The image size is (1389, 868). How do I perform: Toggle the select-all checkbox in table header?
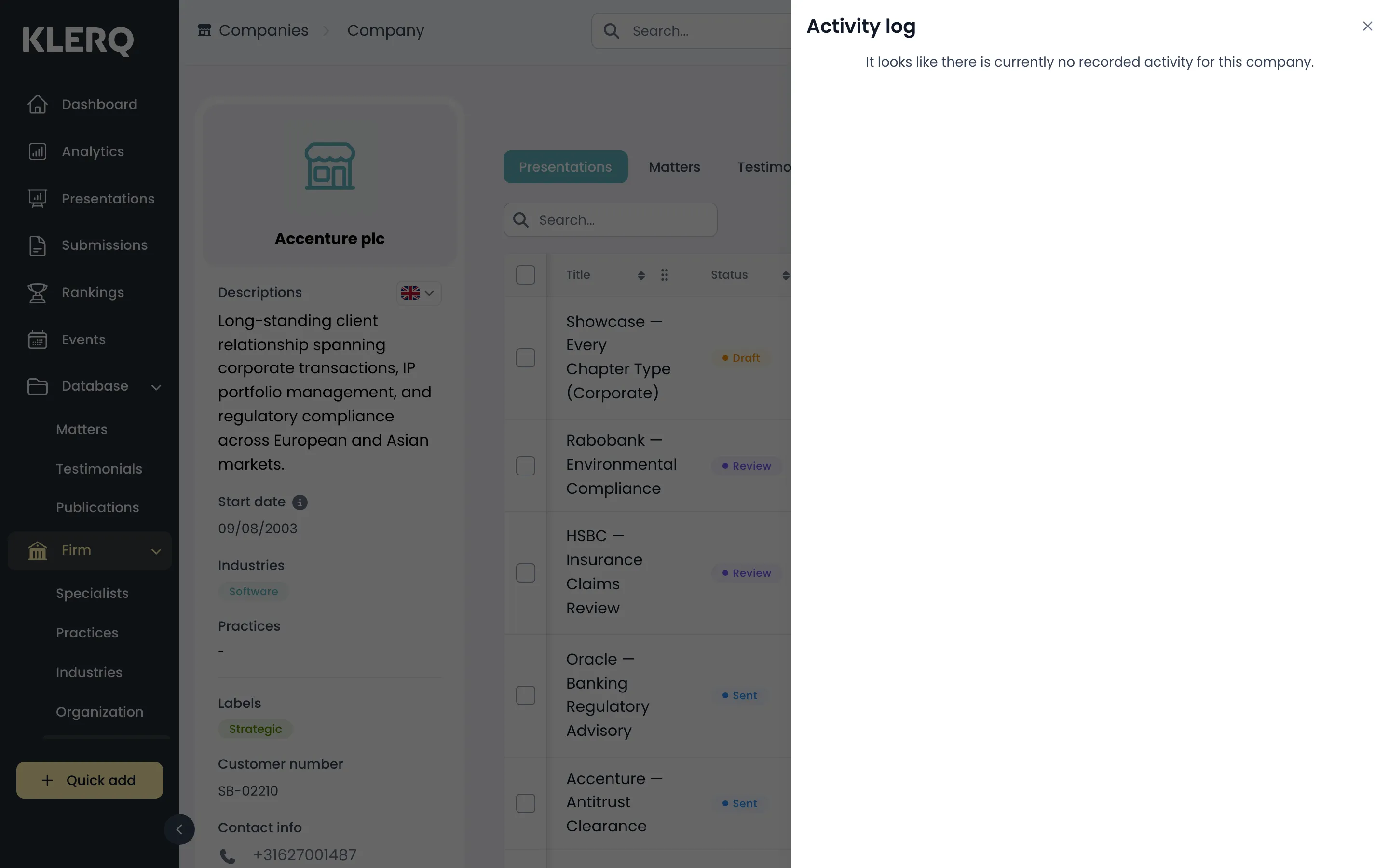click(x=525, y=275)
